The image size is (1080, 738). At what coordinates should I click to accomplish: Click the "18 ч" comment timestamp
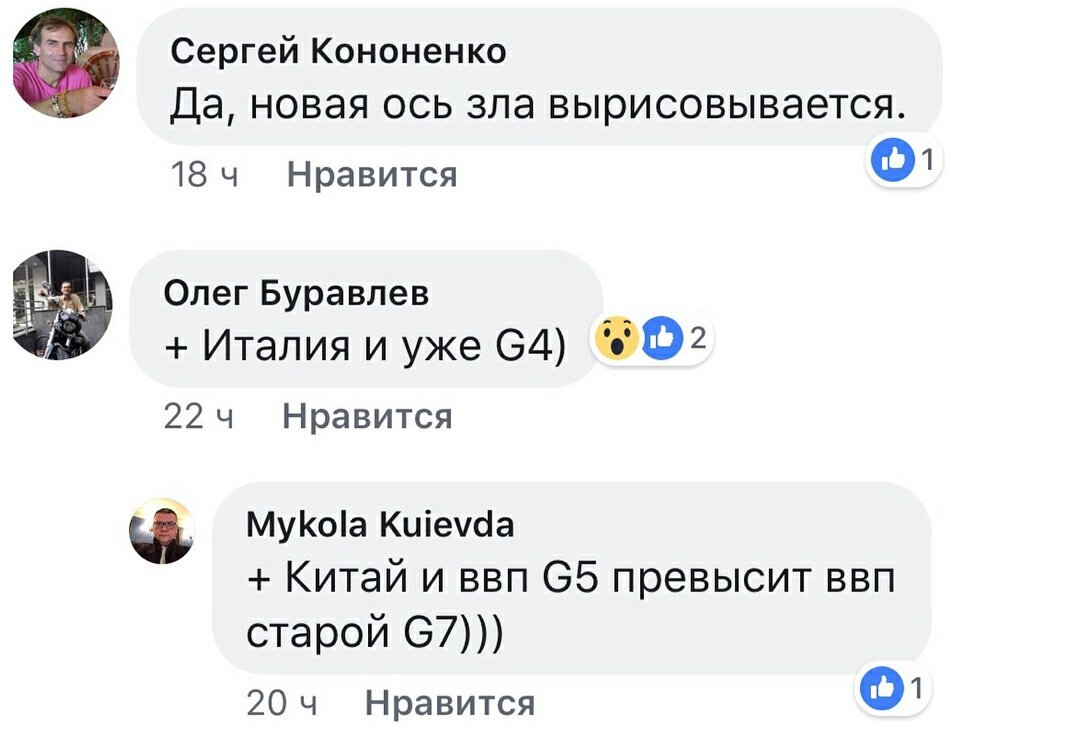click(x=204, y=176)
